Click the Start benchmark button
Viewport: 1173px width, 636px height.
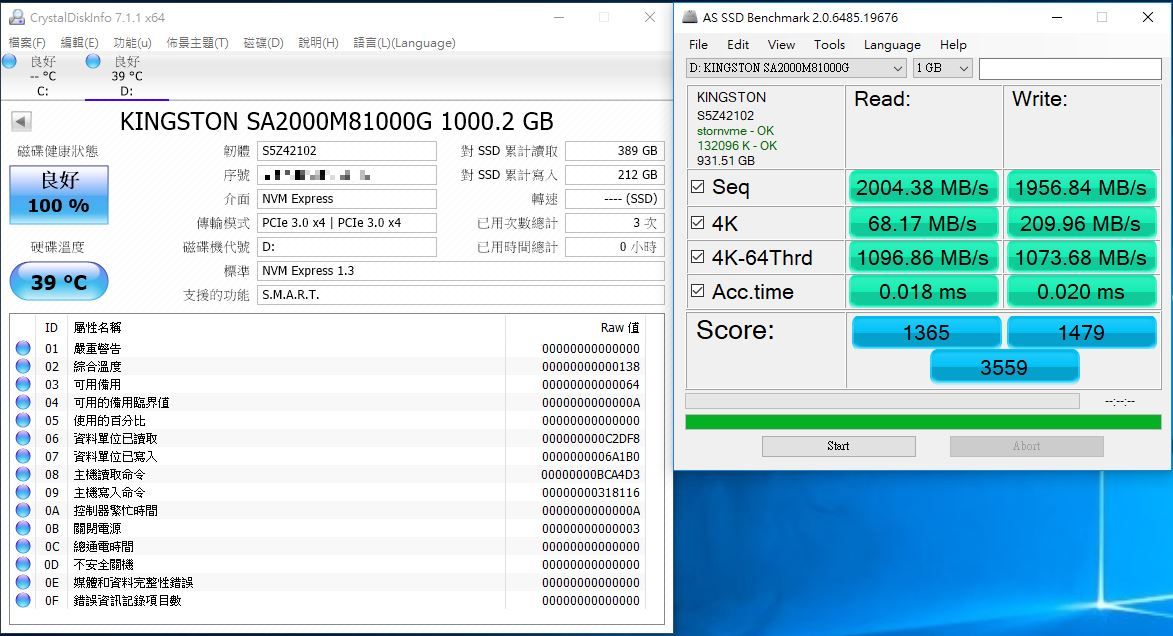click(839, 446)
